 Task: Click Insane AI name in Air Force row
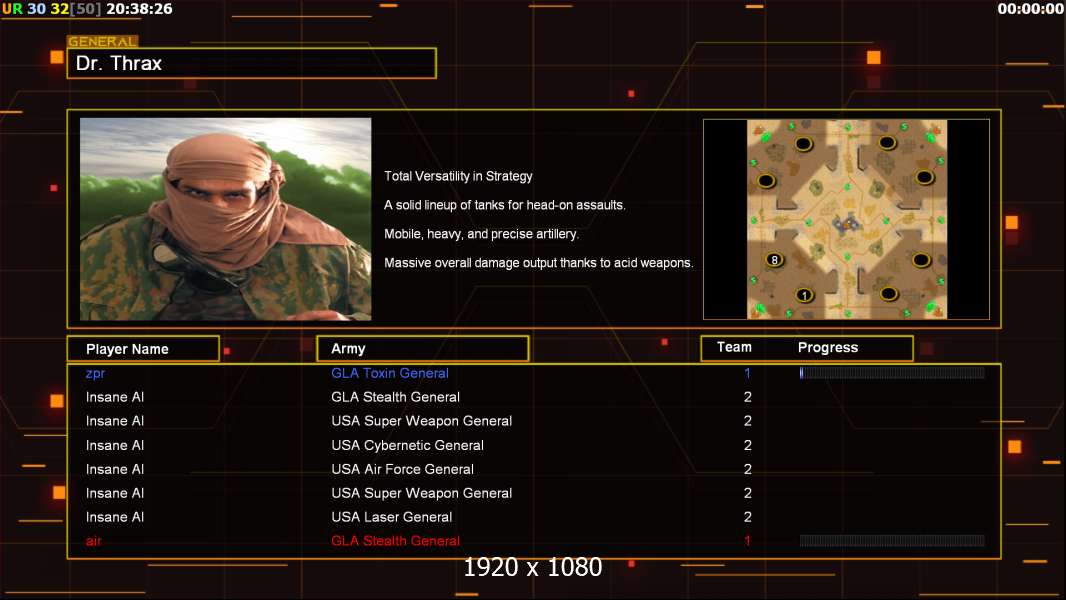(115, 469)
